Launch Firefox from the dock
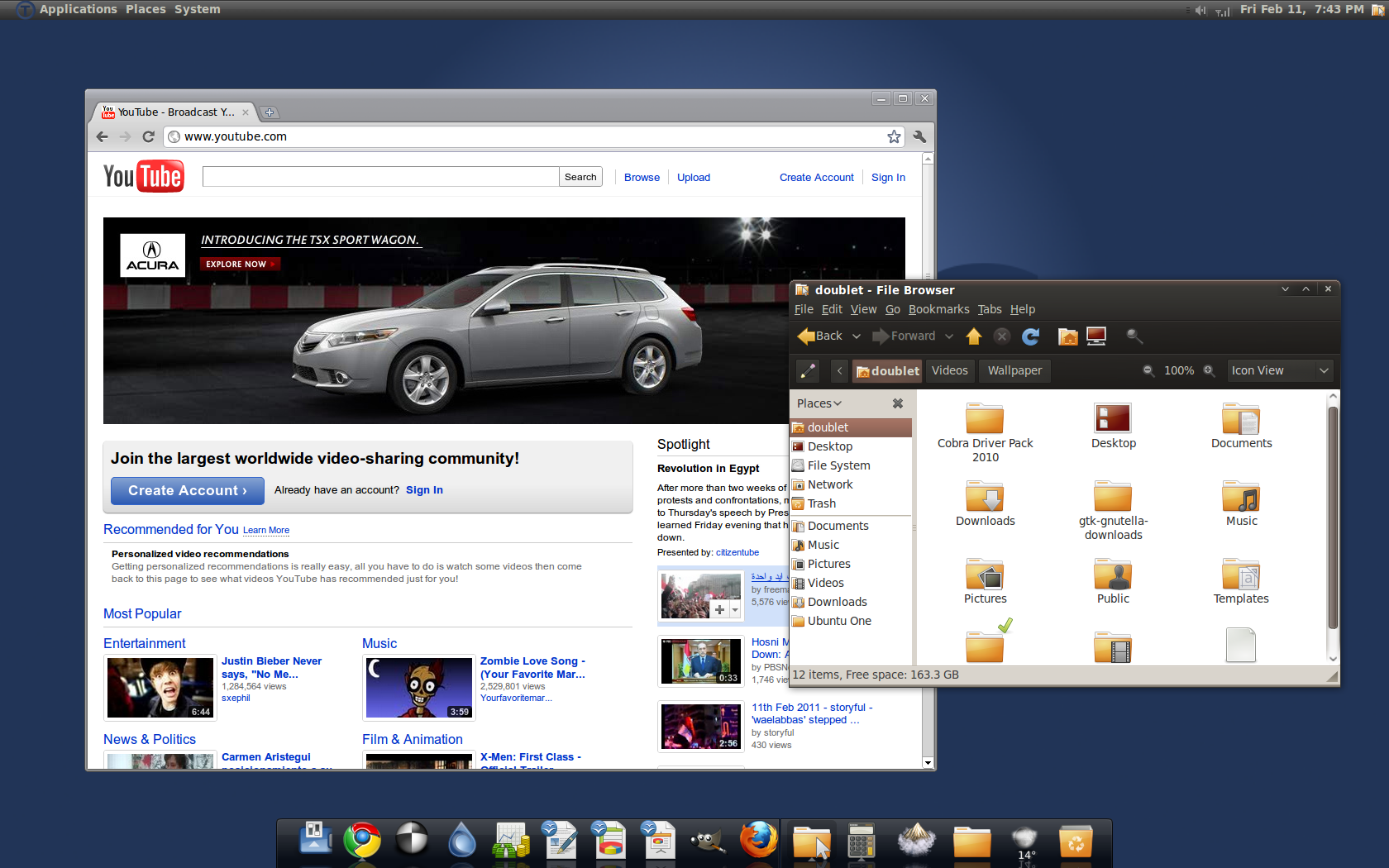This screenshot has height=868, width=1389. pos(758,840)
